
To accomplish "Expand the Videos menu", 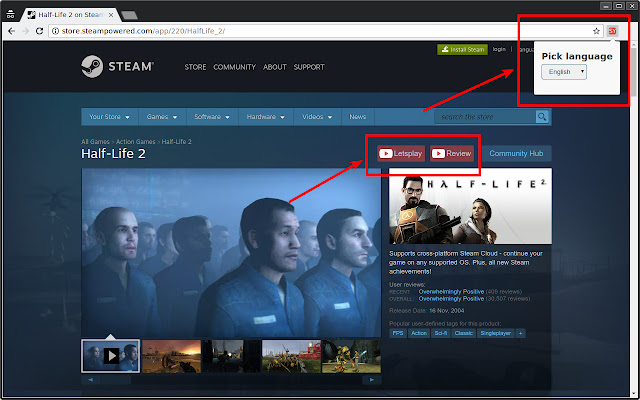I will tap(317, 117).
